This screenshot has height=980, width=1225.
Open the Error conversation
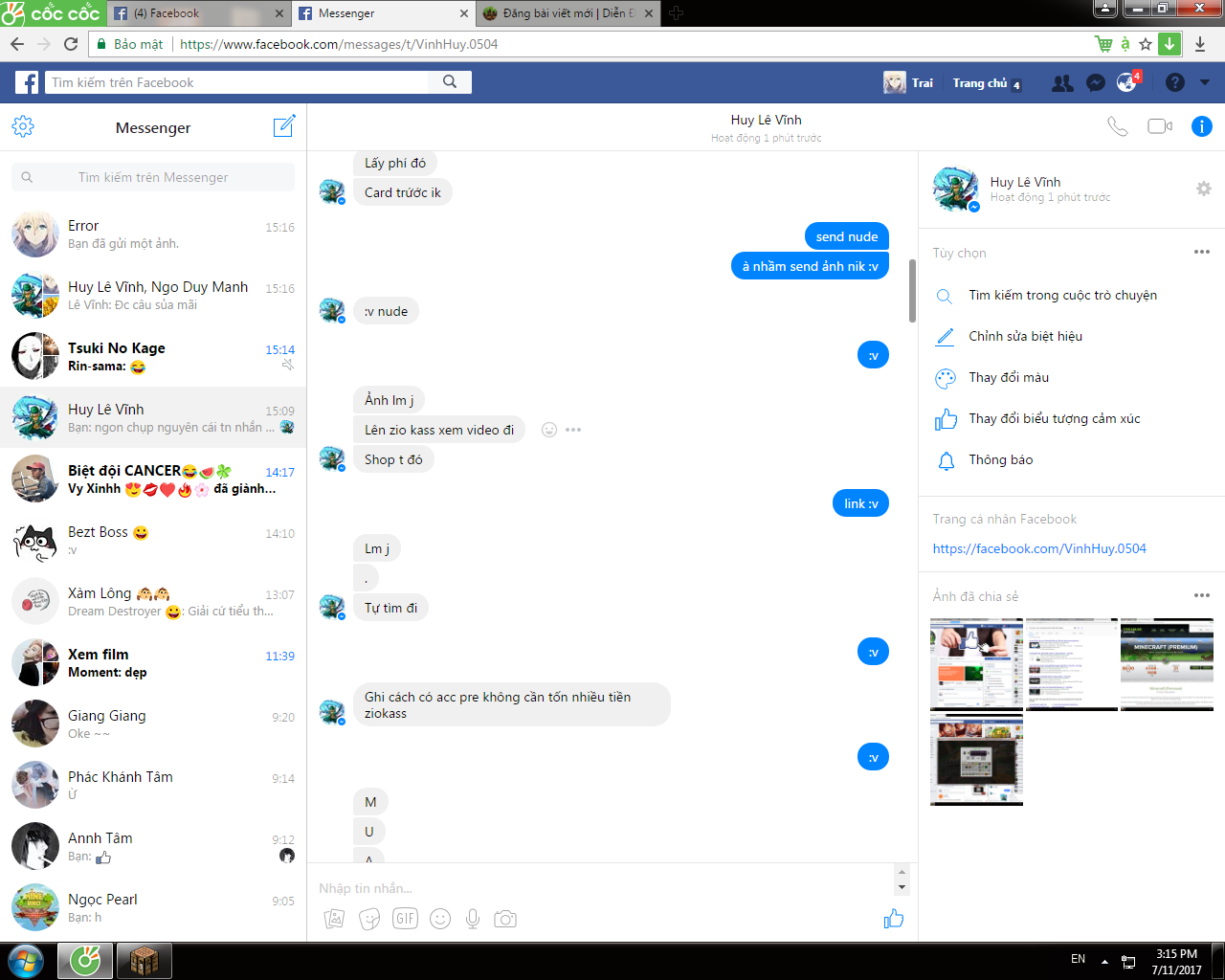153,234
